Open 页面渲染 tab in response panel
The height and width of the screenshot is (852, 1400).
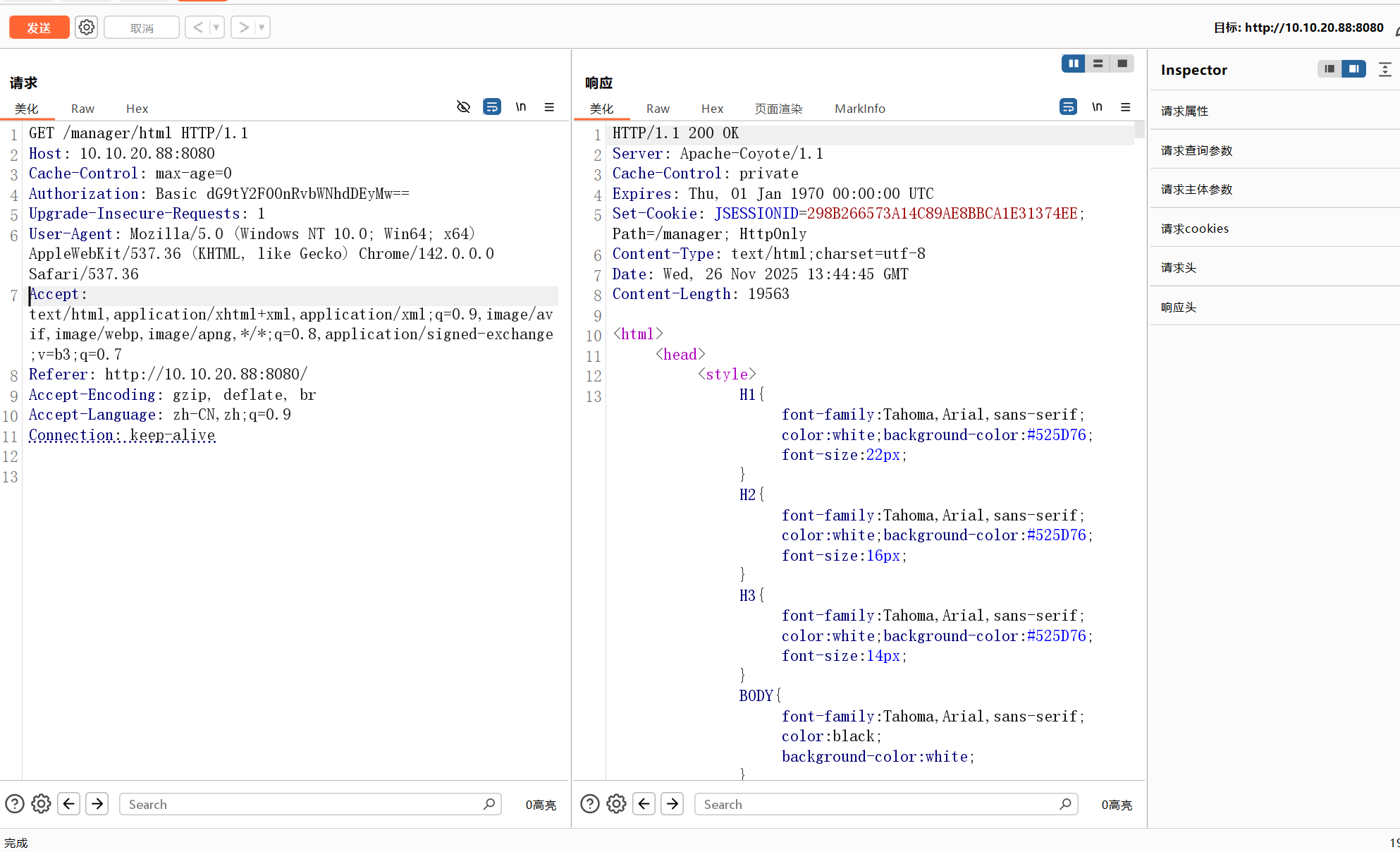click(x=778, y=109)
